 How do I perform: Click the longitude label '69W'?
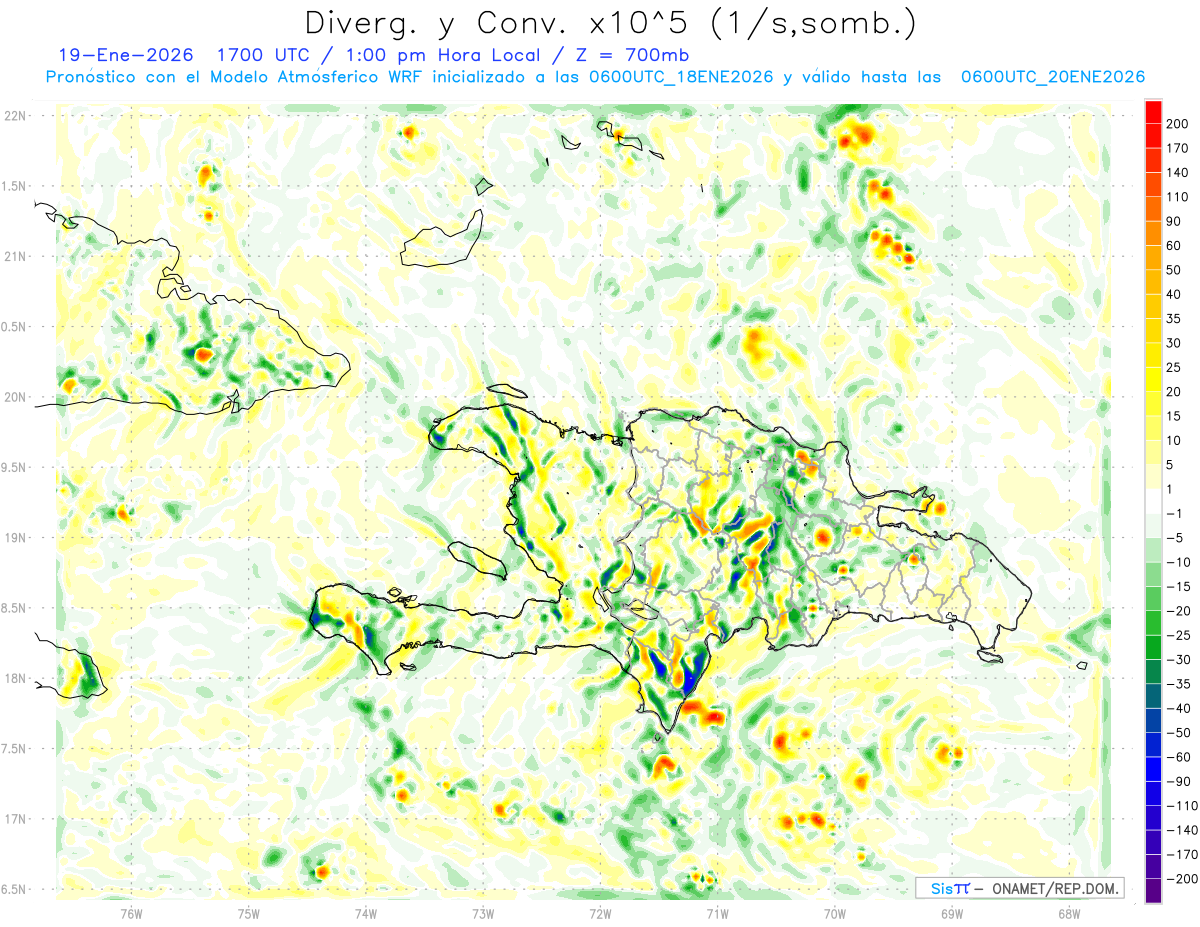952,913
